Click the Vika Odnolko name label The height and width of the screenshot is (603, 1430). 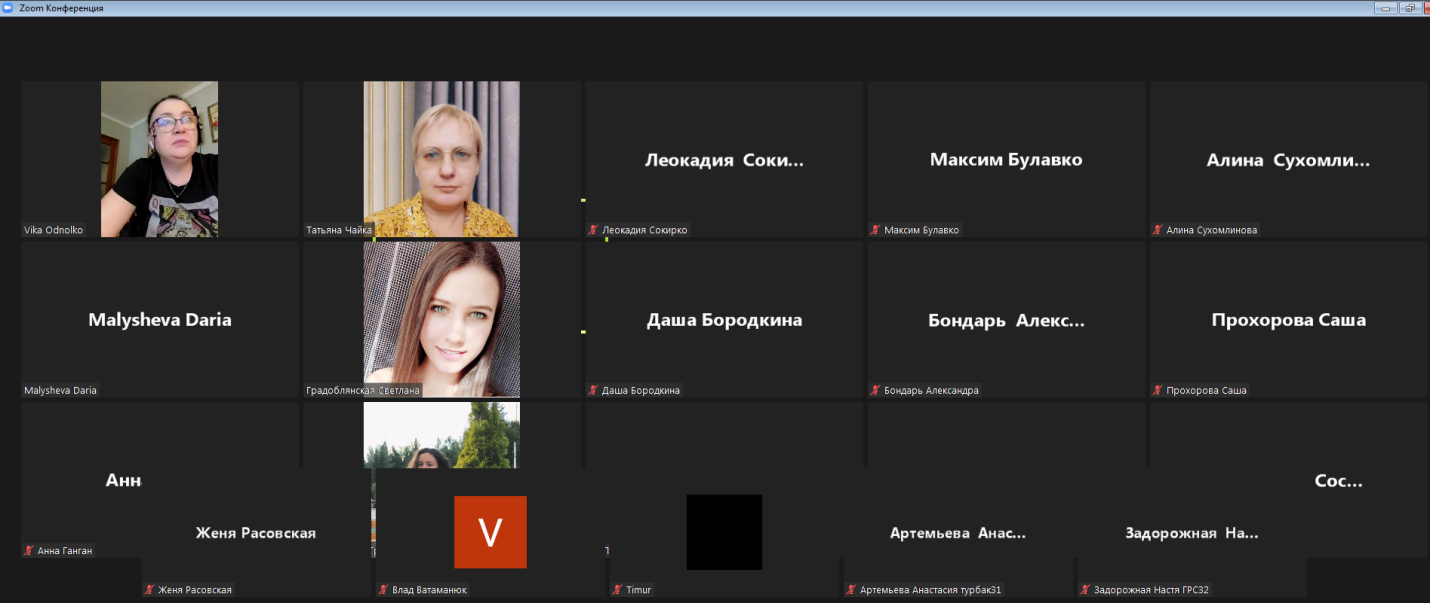point(54,230)
